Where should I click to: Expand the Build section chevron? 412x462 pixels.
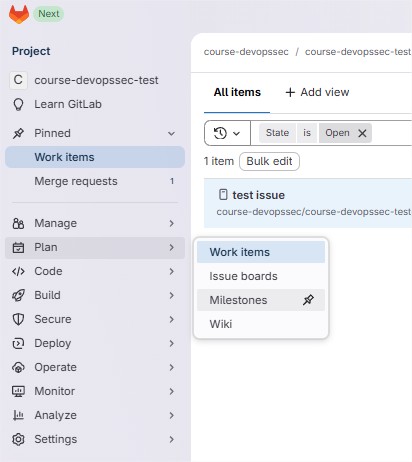[x=171, y=295]
